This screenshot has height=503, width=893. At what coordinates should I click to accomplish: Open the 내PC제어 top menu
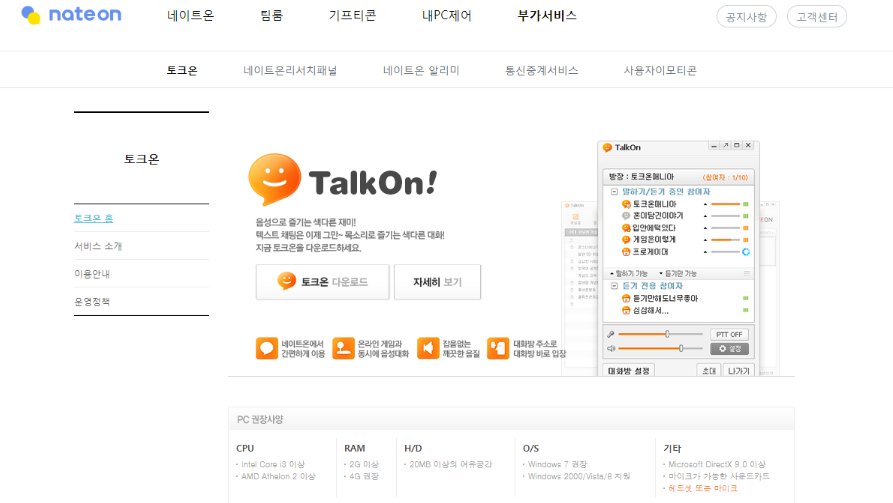point(446,16)
